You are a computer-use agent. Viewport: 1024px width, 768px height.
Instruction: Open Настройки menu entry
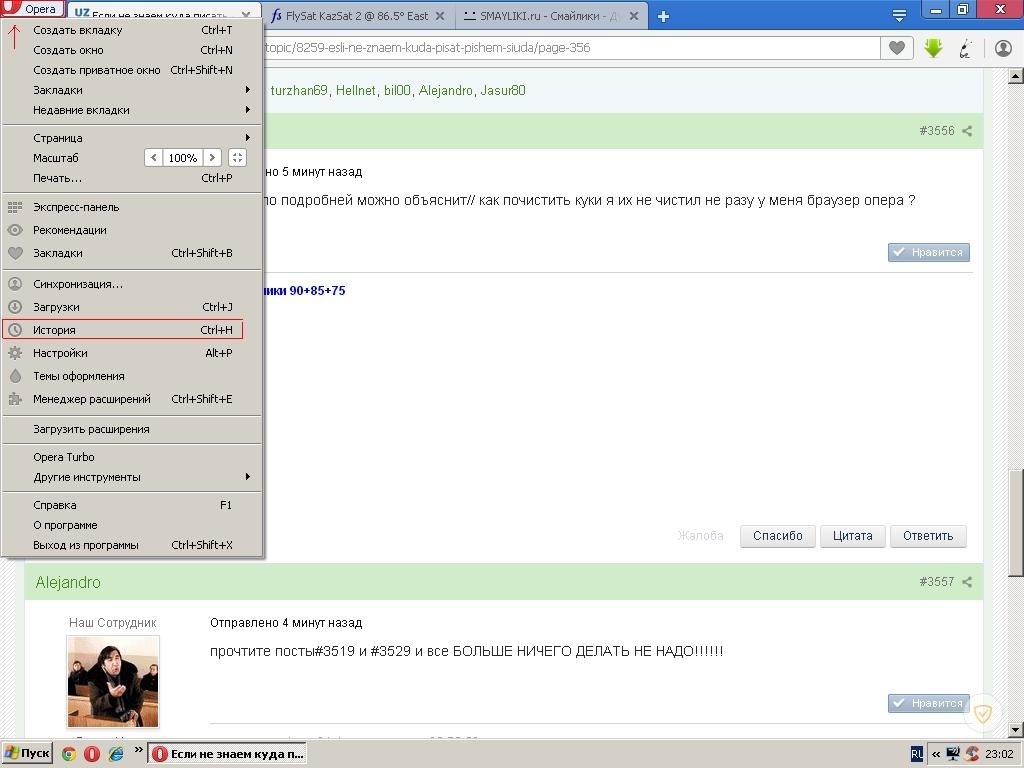tap(132, 353)
